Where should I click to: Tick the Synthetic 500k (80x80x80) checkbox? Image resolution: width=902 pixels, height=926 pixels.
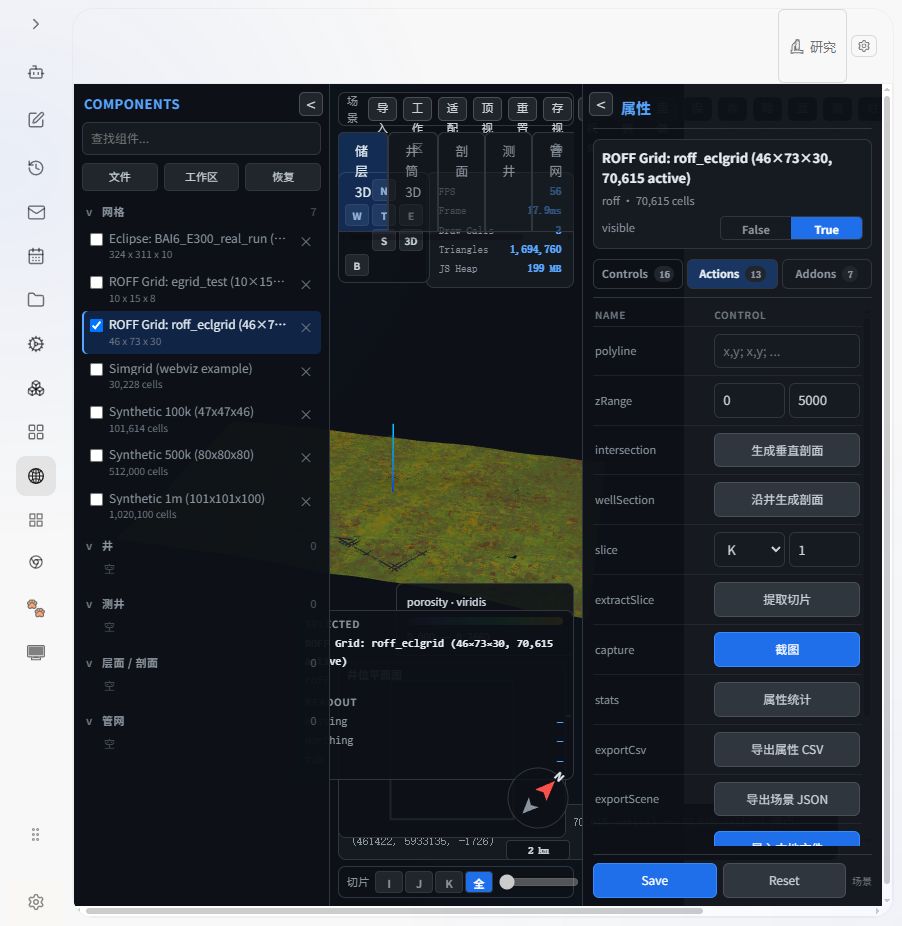pos(96,455)
